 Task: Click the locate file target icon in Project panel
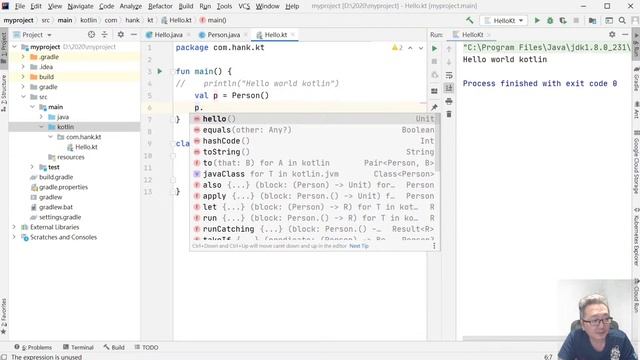[x=91, y=35]
